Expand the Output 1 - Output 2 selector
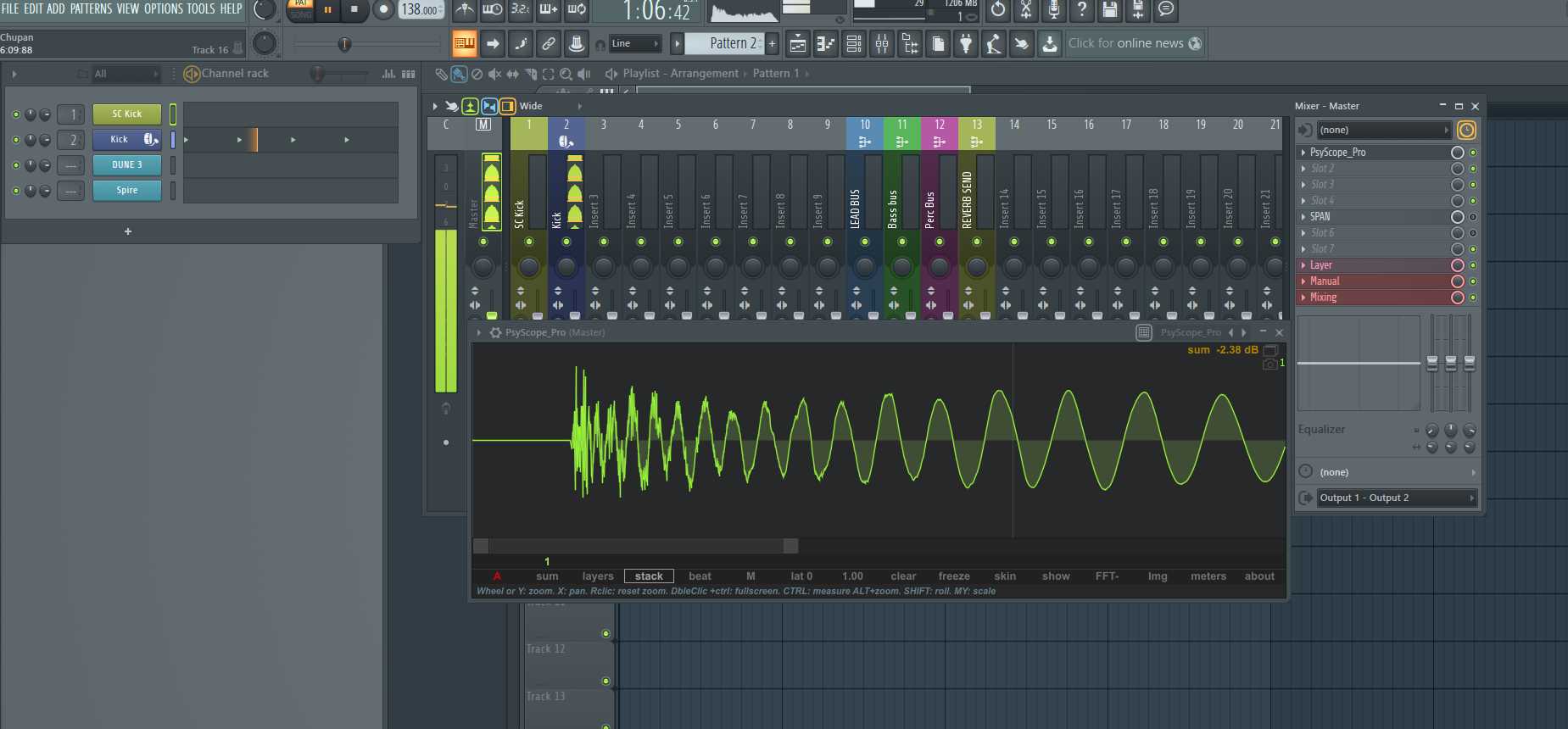 [1397, 498]
